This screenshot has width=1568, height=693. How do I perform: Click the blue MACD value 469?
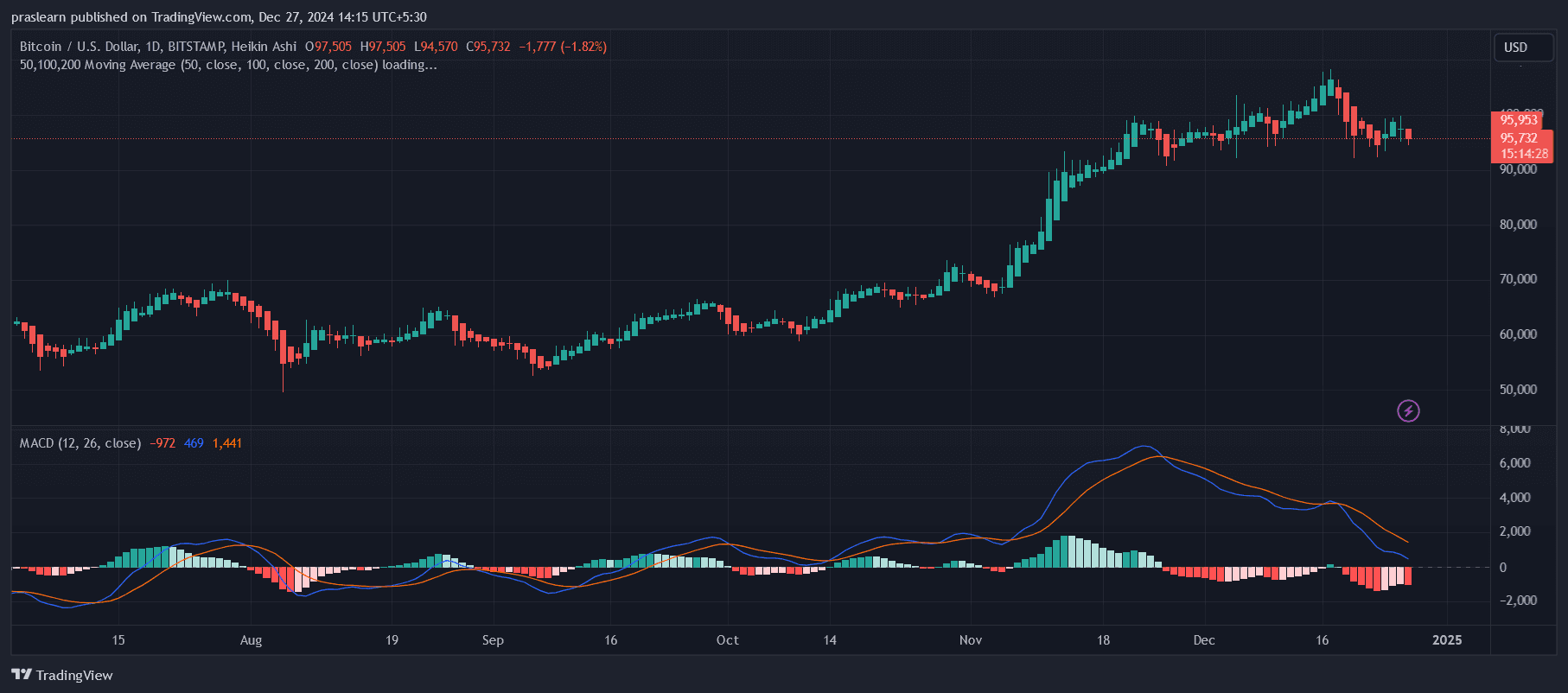coord(194,443)
